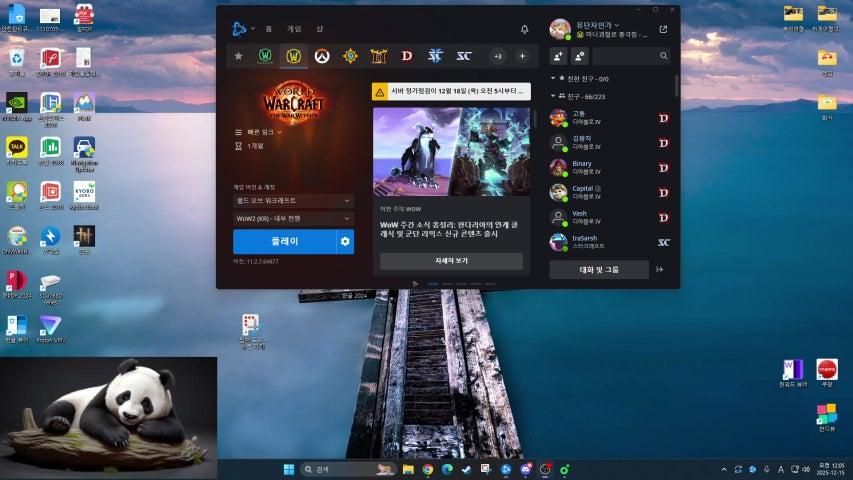Open the WoW news image thumbnail
The height and width of the screenshot is (480, 853).
pyautogui.click(x=451, y=152)
